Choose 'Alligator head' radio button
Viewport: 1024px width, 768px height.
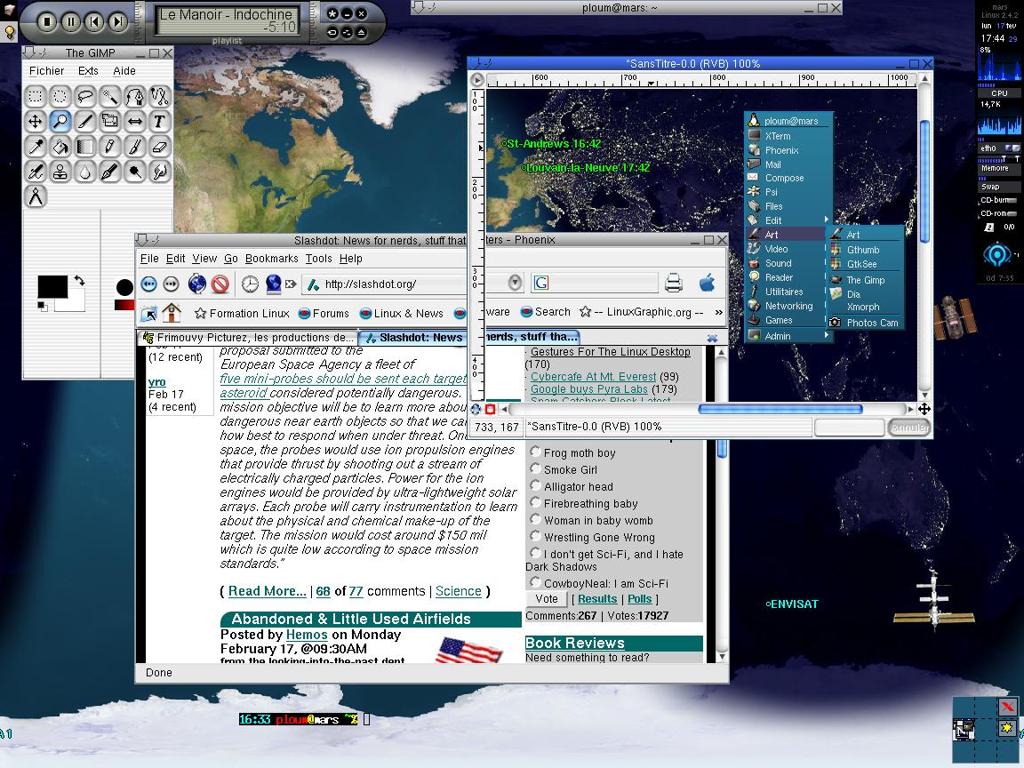coord(535,487)
